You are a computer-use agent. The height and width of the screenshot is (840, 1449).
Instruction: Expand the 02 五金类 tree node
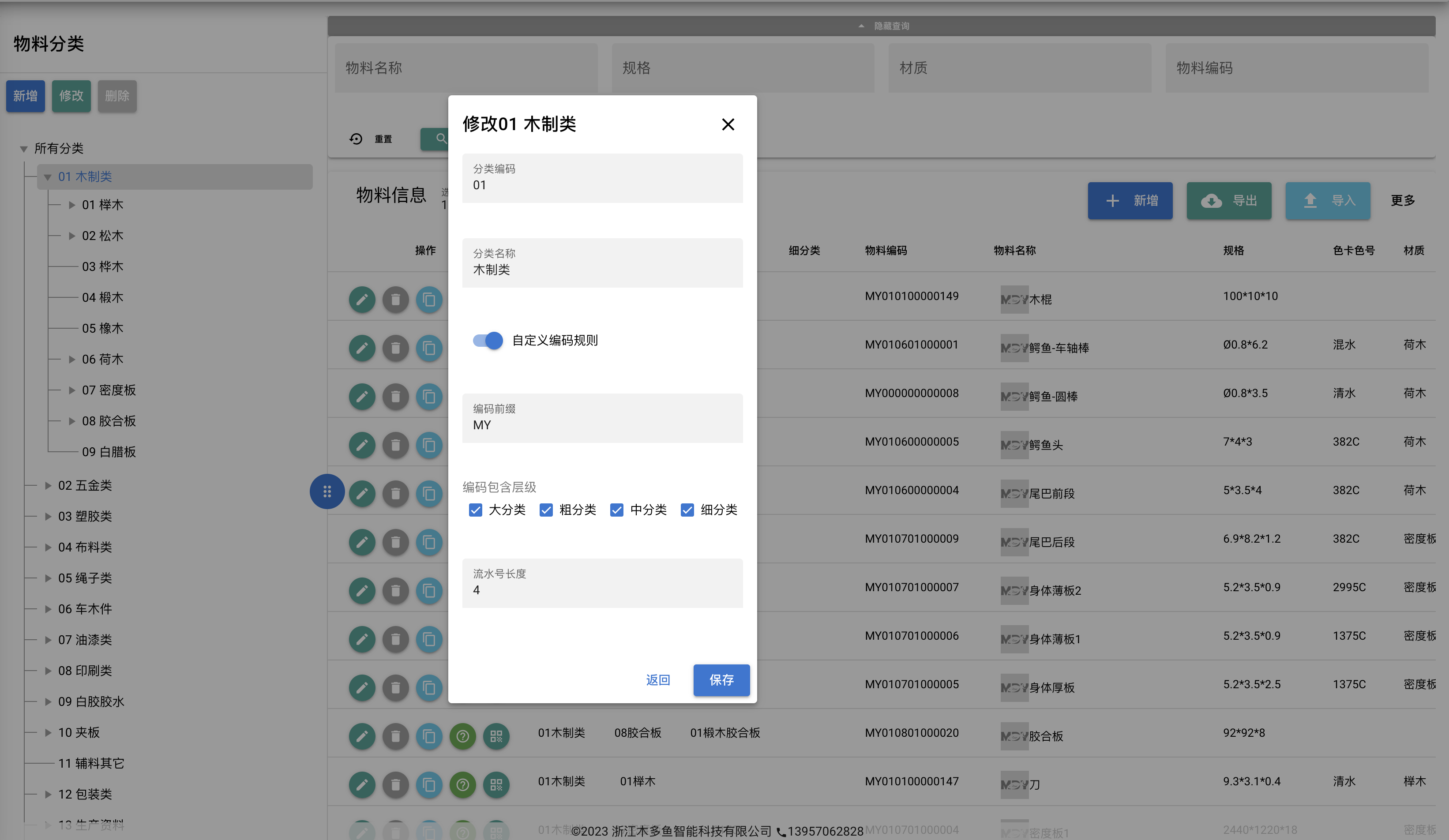click(48, 486)
